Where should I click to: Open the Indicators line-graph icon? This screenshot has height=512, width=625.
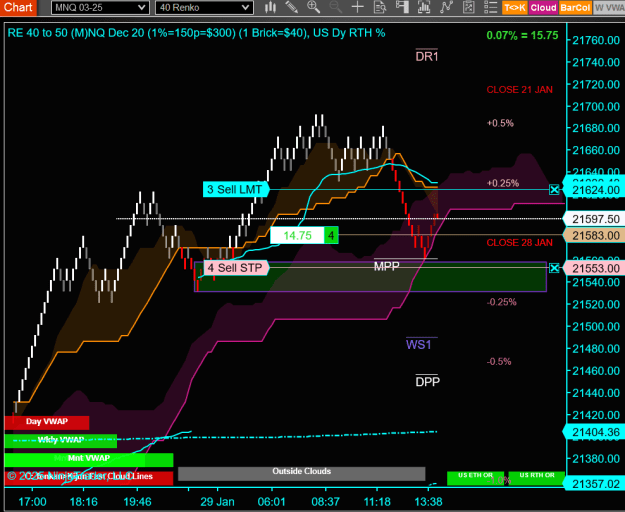tap(446, 7)
